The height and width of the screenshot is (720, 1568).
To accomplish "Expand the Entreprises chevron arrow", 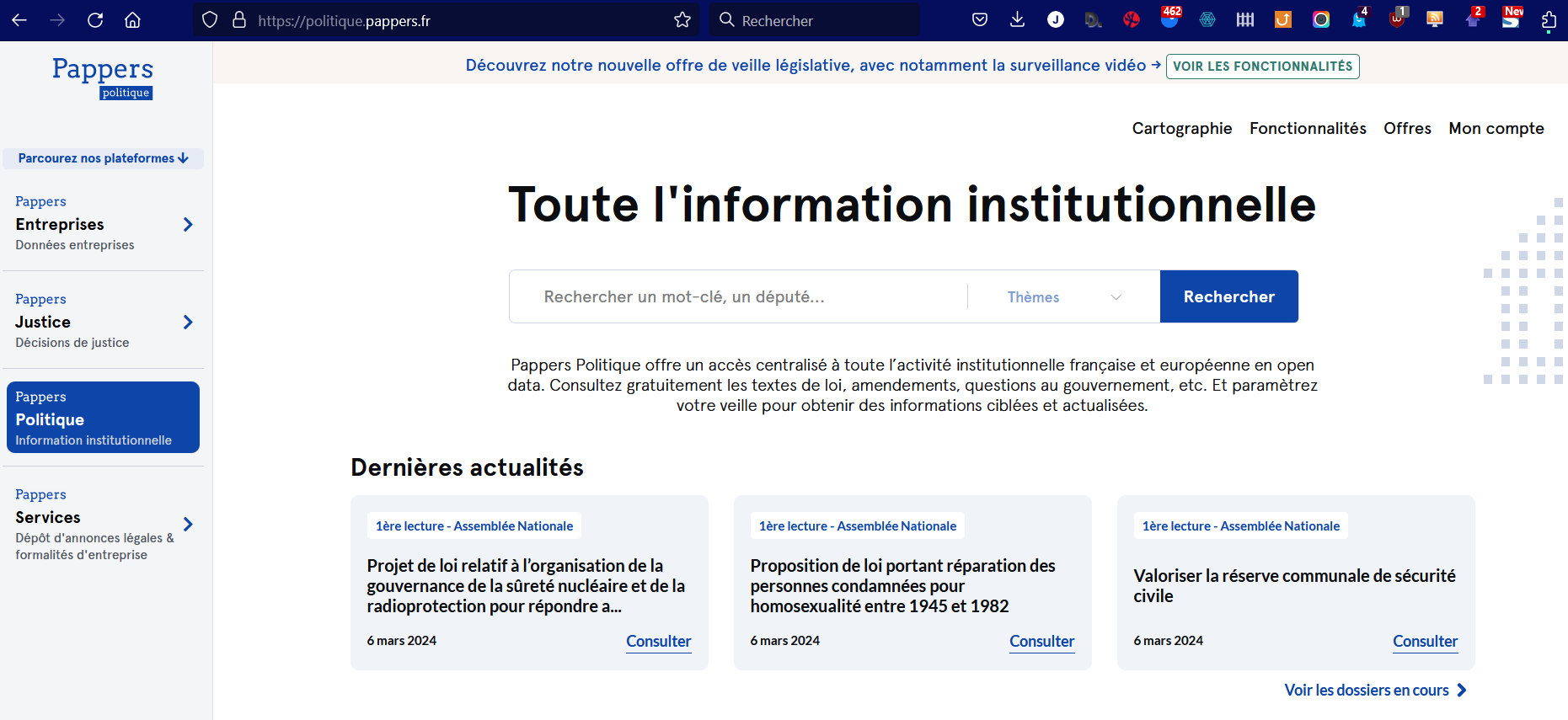I will coord(188,224).
